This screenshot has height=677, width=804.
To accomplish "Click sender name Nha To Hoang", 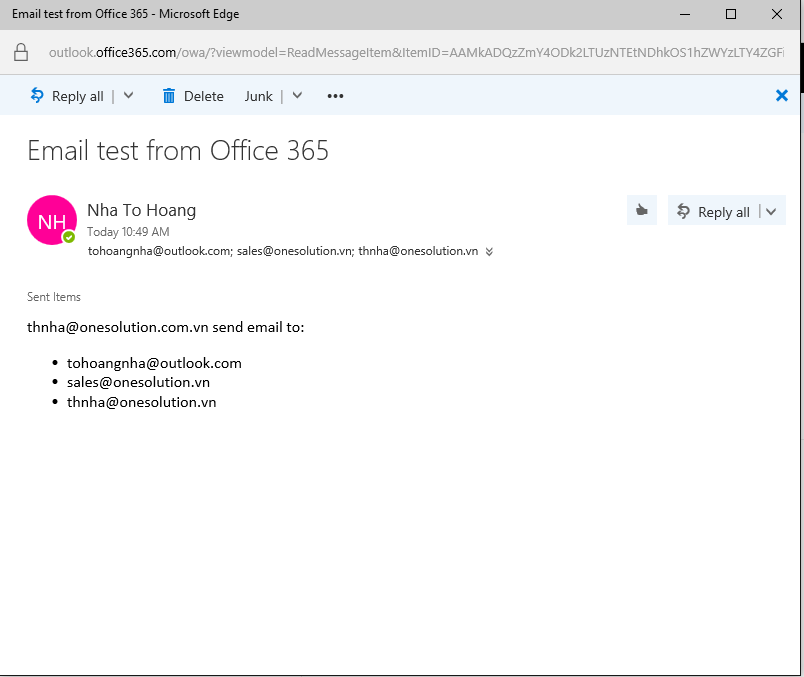I will (x=141, y=210).
